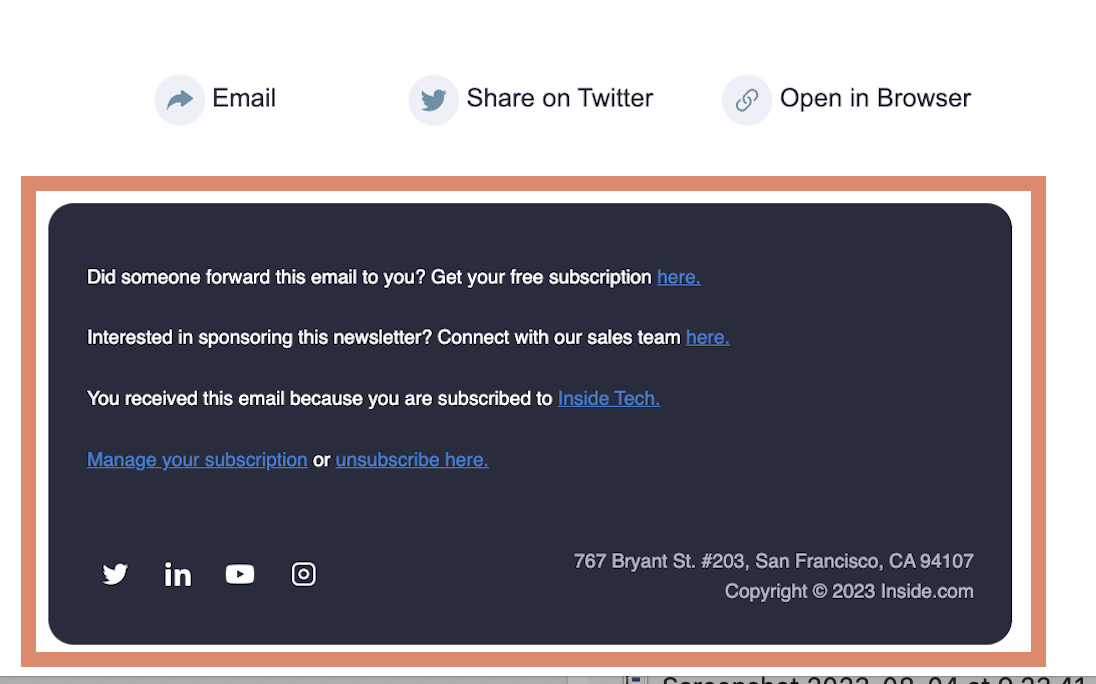Open the LinkedIn icon in footer
This screenshot has width=1096, height=684.
click(178, 574)
